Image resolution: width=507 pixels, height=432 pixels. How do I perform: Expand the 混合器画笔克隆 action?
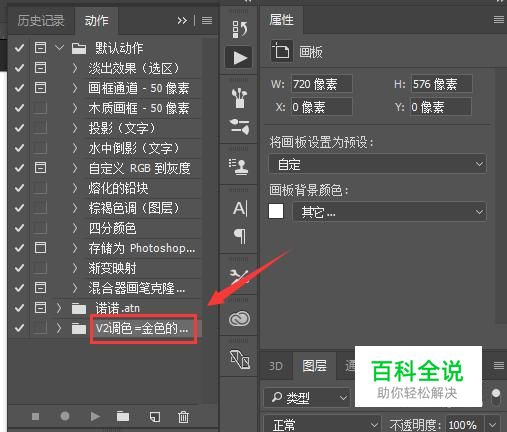(75, 288)
